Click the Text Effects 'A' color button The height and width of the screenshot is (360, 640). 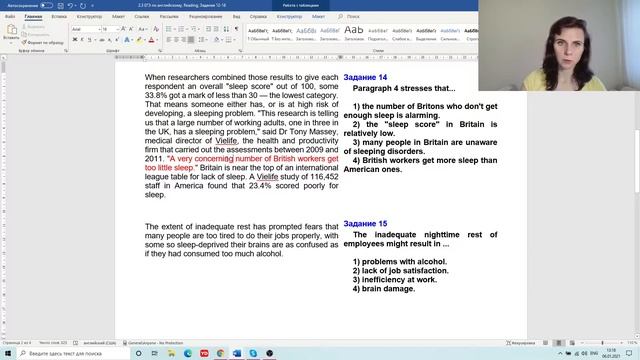coord(127,40)
